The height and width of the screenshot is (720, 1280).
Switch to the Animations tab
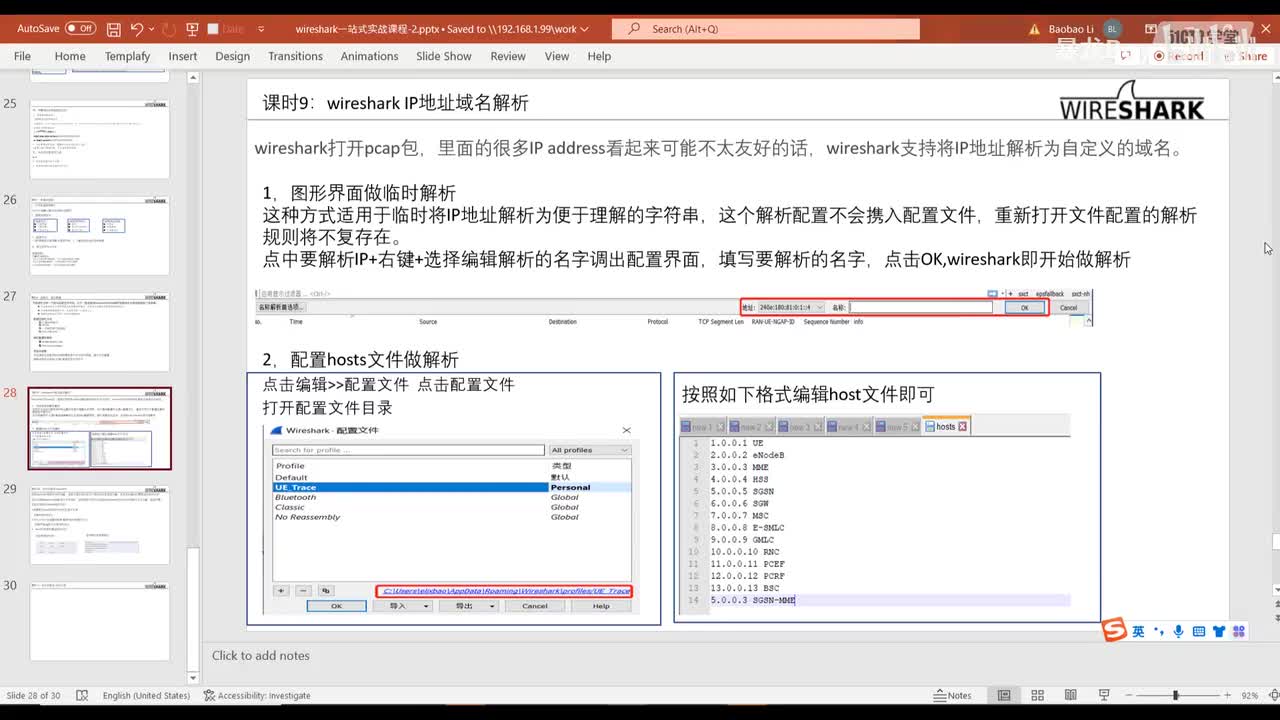369,56
